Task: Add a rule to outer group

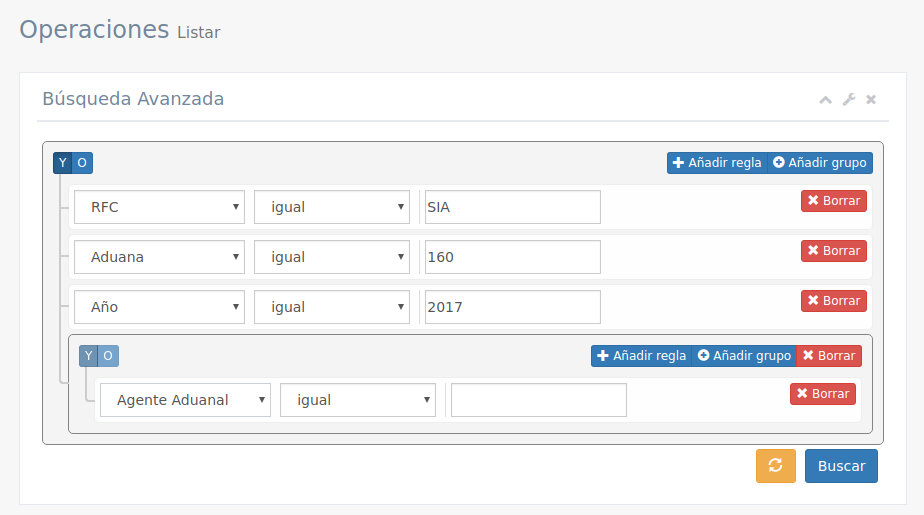Action: [x=717, y=163]
